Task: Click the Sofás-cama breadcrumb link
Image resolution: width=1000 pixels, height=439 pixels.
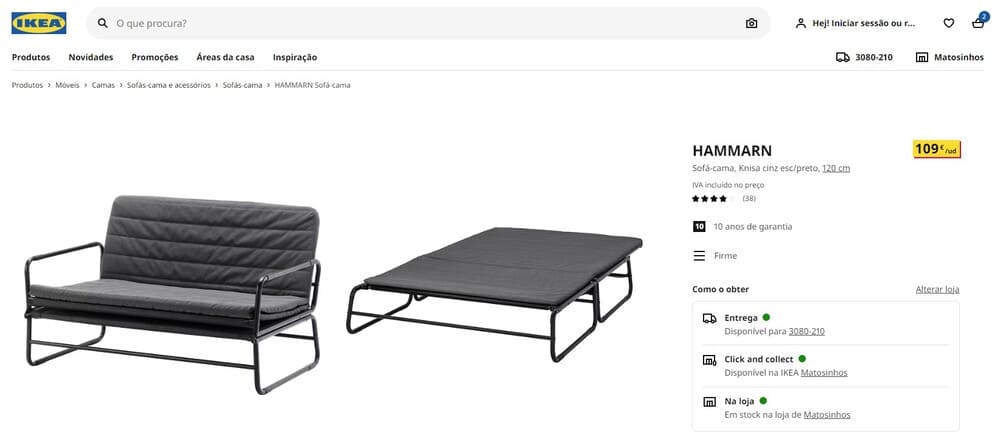Action: point(242,85)
